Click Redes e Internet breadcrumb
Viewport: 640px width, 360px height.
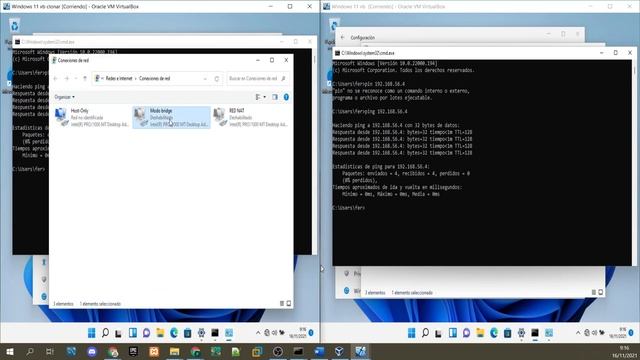tap(119, 78)
